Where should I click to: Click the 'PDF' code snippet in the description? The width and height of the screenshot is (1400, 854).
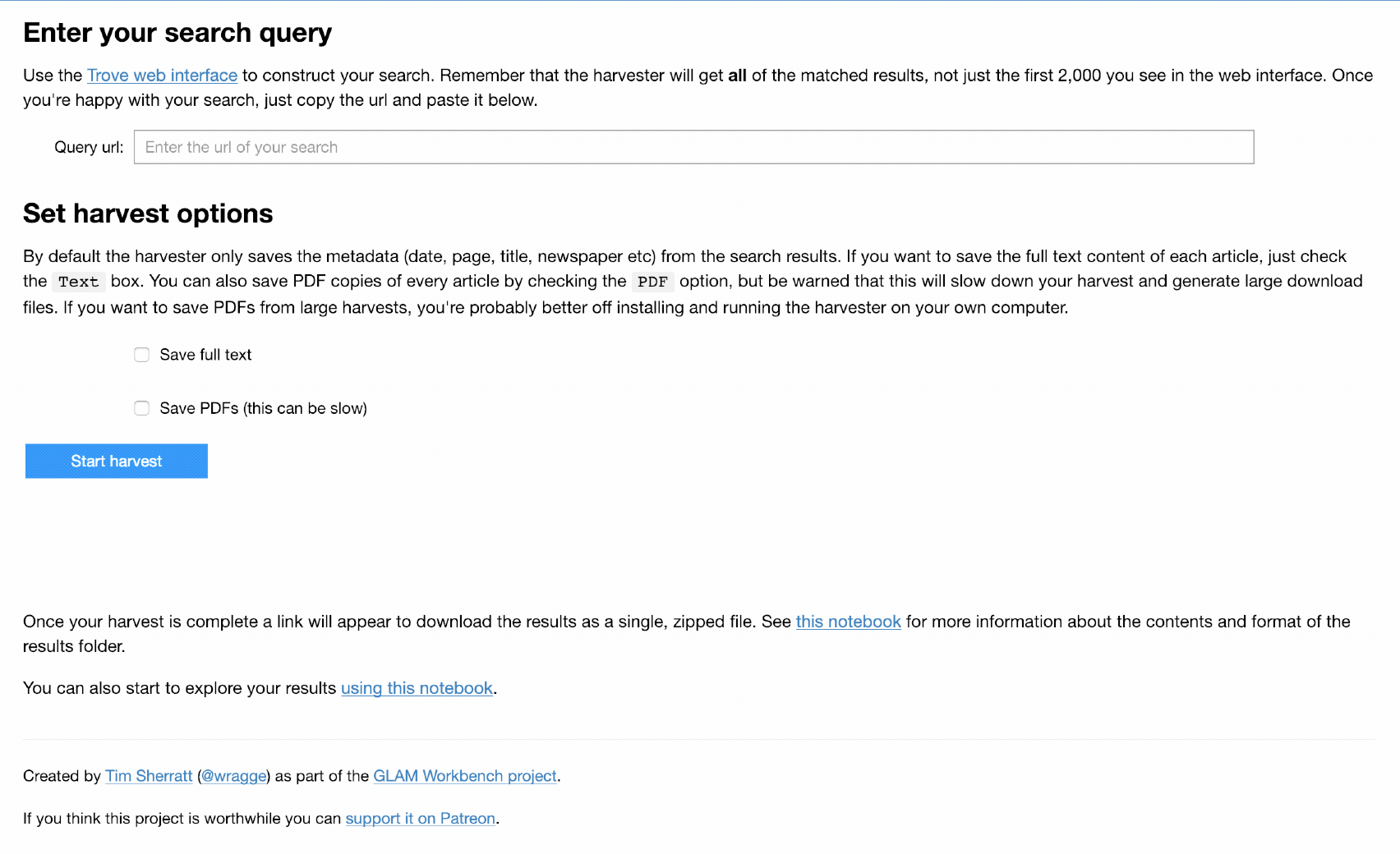point(652,282)
